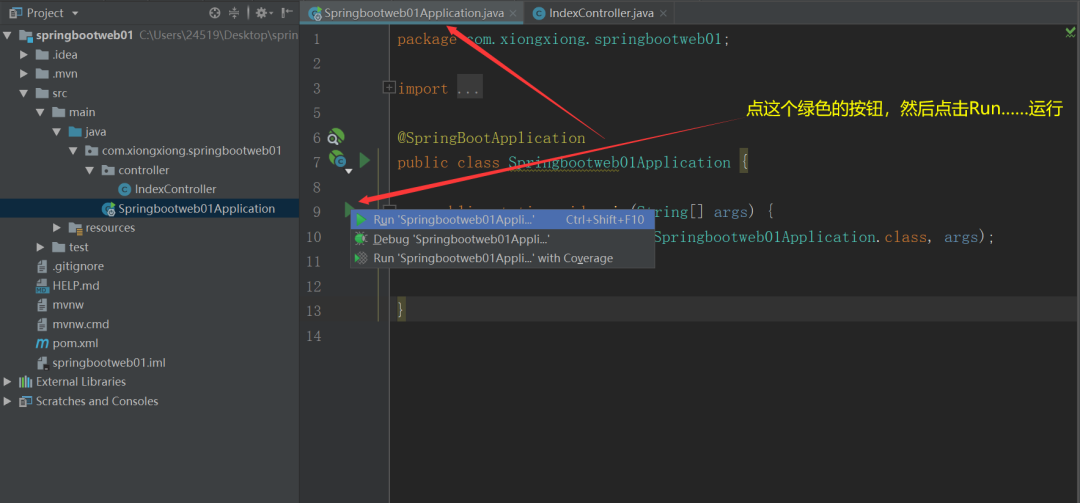Choose Run with Coverage menu entry
Image resolution: width=1080 pixels, height=503 pixels.
tap(502, 258)
